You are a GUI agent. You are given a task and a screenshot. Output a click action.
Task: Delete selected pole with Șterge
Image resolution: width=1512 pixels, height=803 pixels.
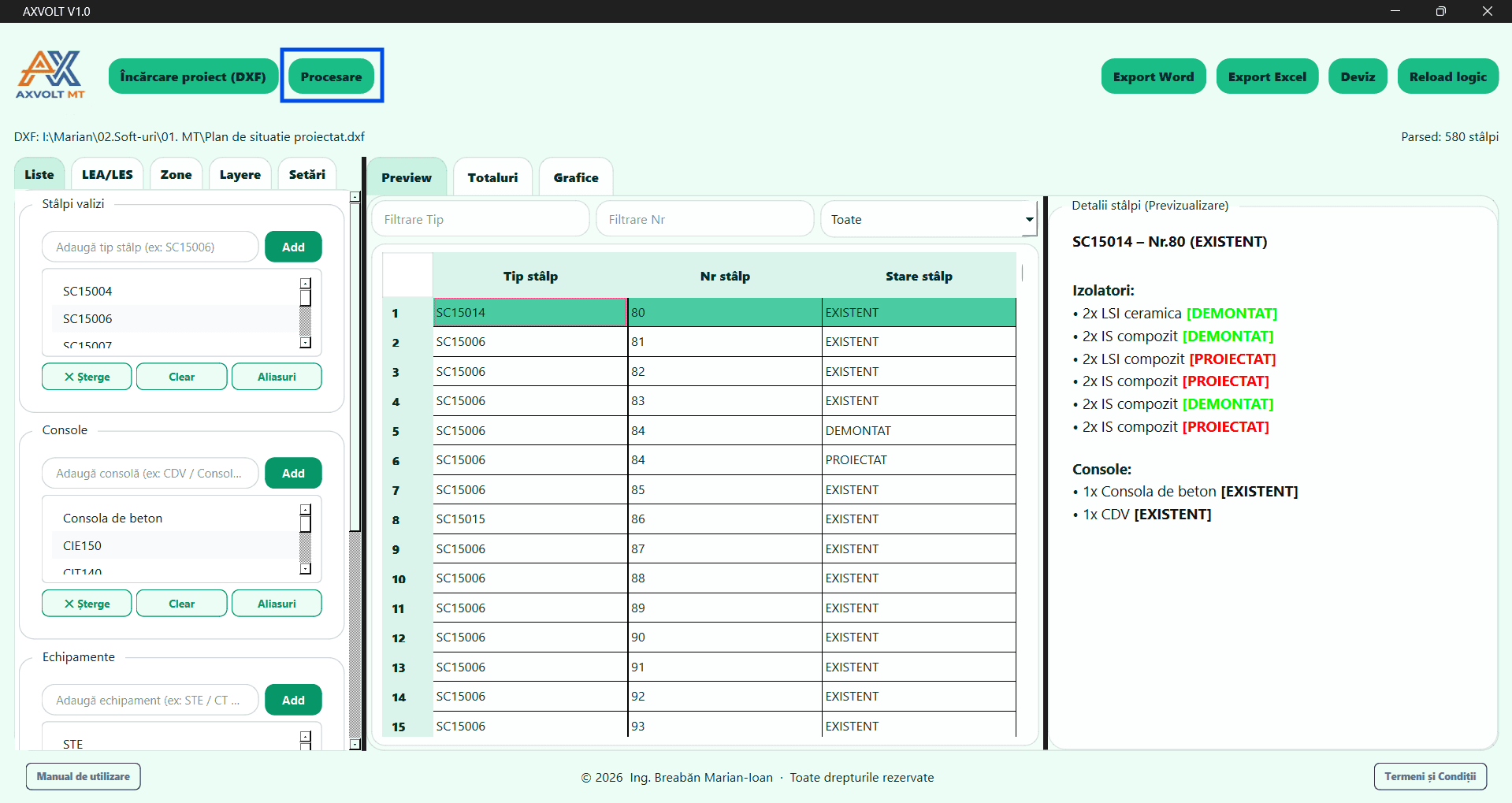(87, 377)
